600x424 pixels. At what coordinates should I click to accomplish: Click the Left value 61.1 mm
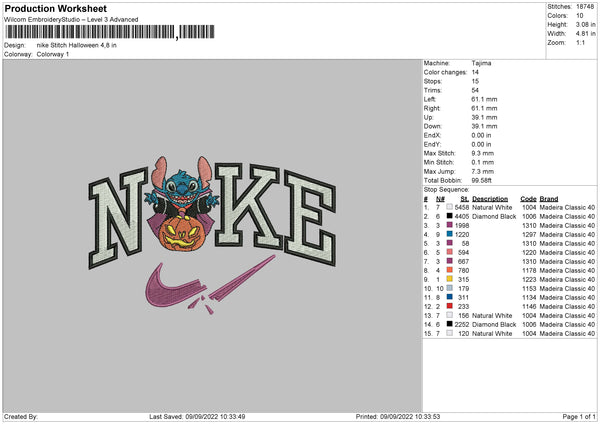[484, 99]
